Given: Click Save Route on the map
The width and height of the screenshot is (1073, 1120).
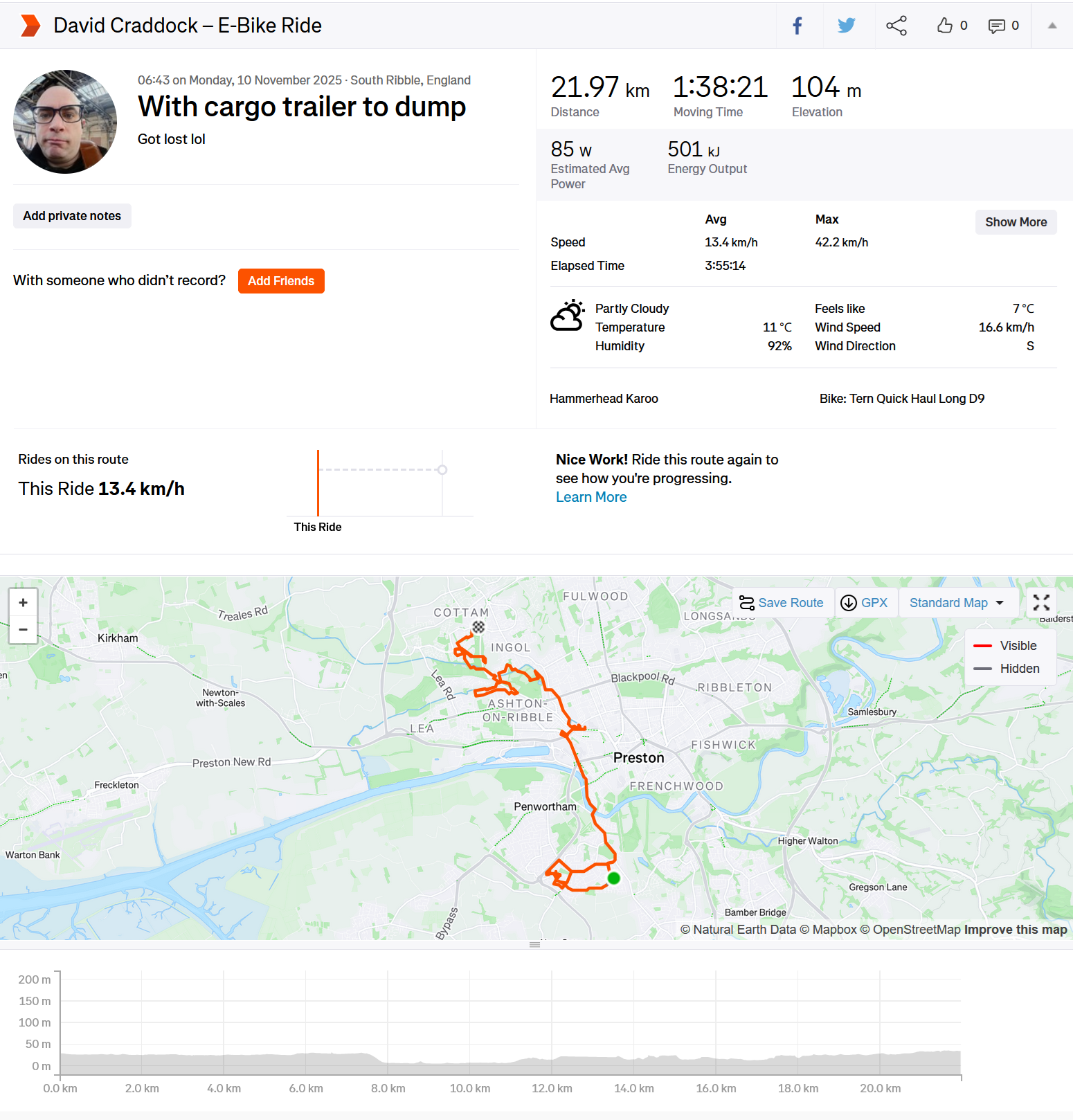Looking at the screenshot, I should pos(782,603).
